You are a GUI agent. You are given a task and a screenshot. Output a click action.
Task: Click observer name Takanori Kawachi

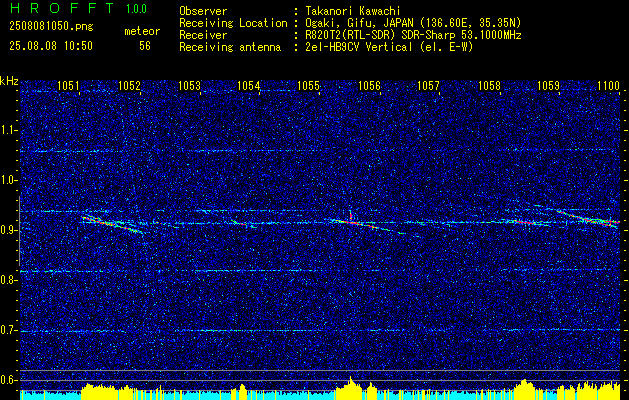[353, 11]
